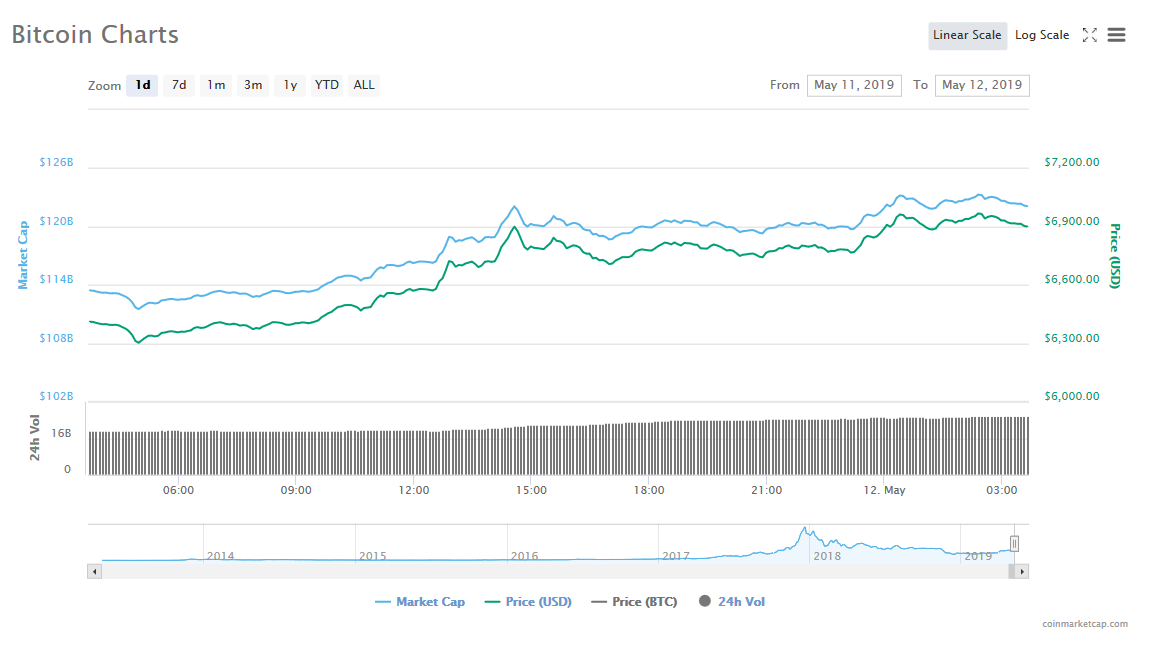Screen dimensions: 1152x648
Task: Edit the To date field
Action: pos(982,85)
